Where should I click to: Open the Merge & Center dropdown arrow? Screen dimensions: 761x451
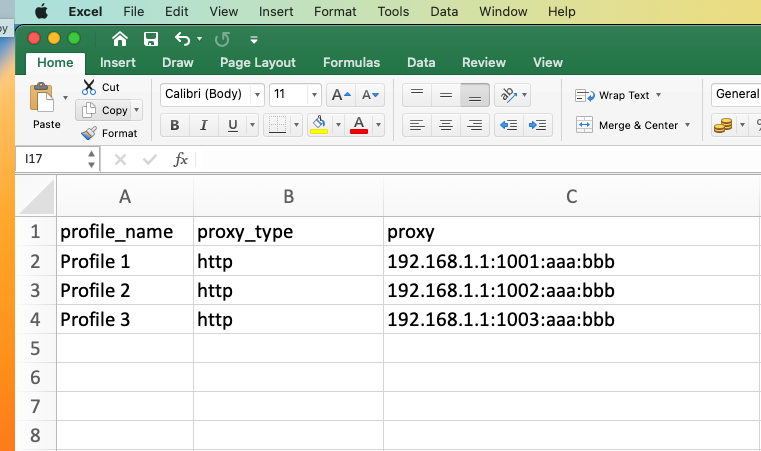(x=687, y=125)
